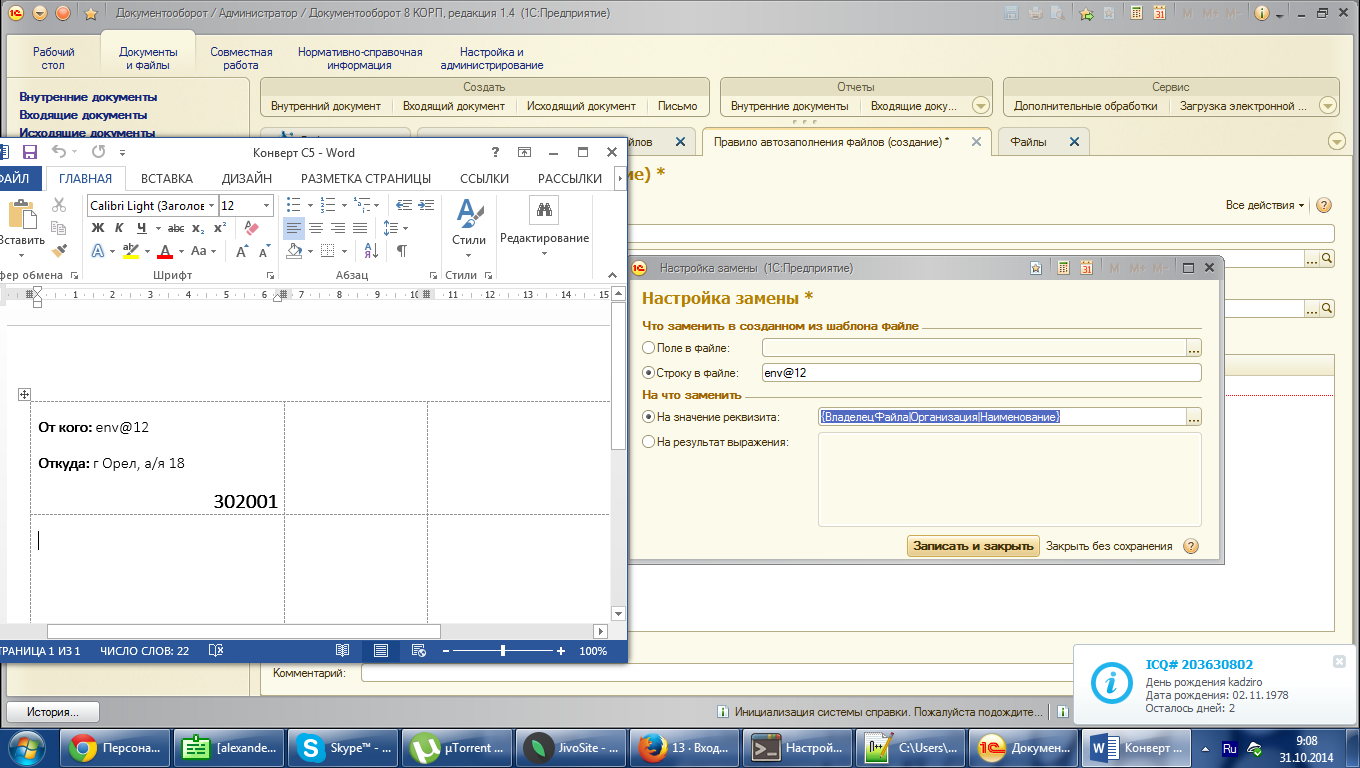Center the text in Word
Screen dimensions: 1360x768
coord(316,228)
